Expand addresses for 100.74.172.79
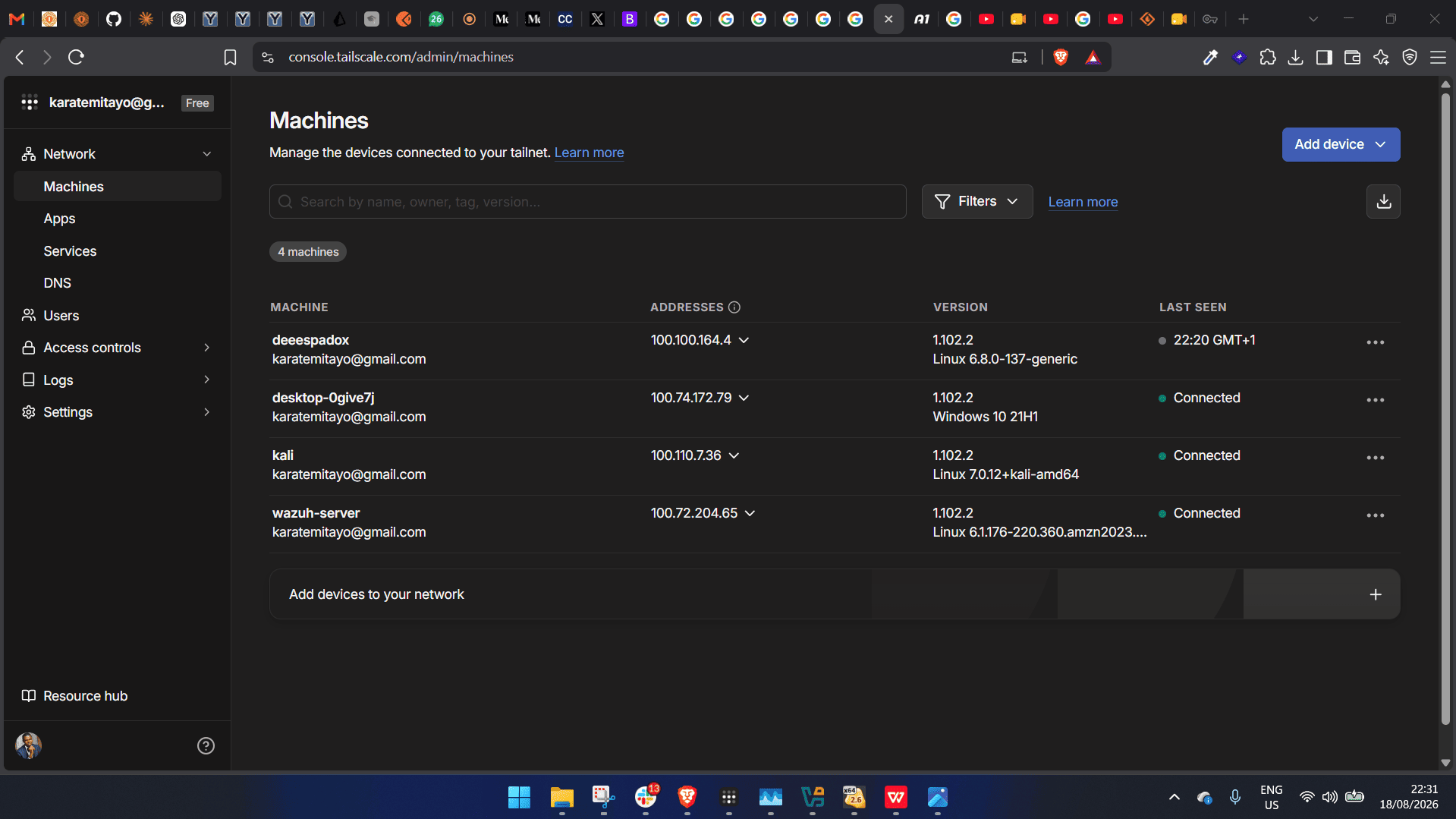 744,398
